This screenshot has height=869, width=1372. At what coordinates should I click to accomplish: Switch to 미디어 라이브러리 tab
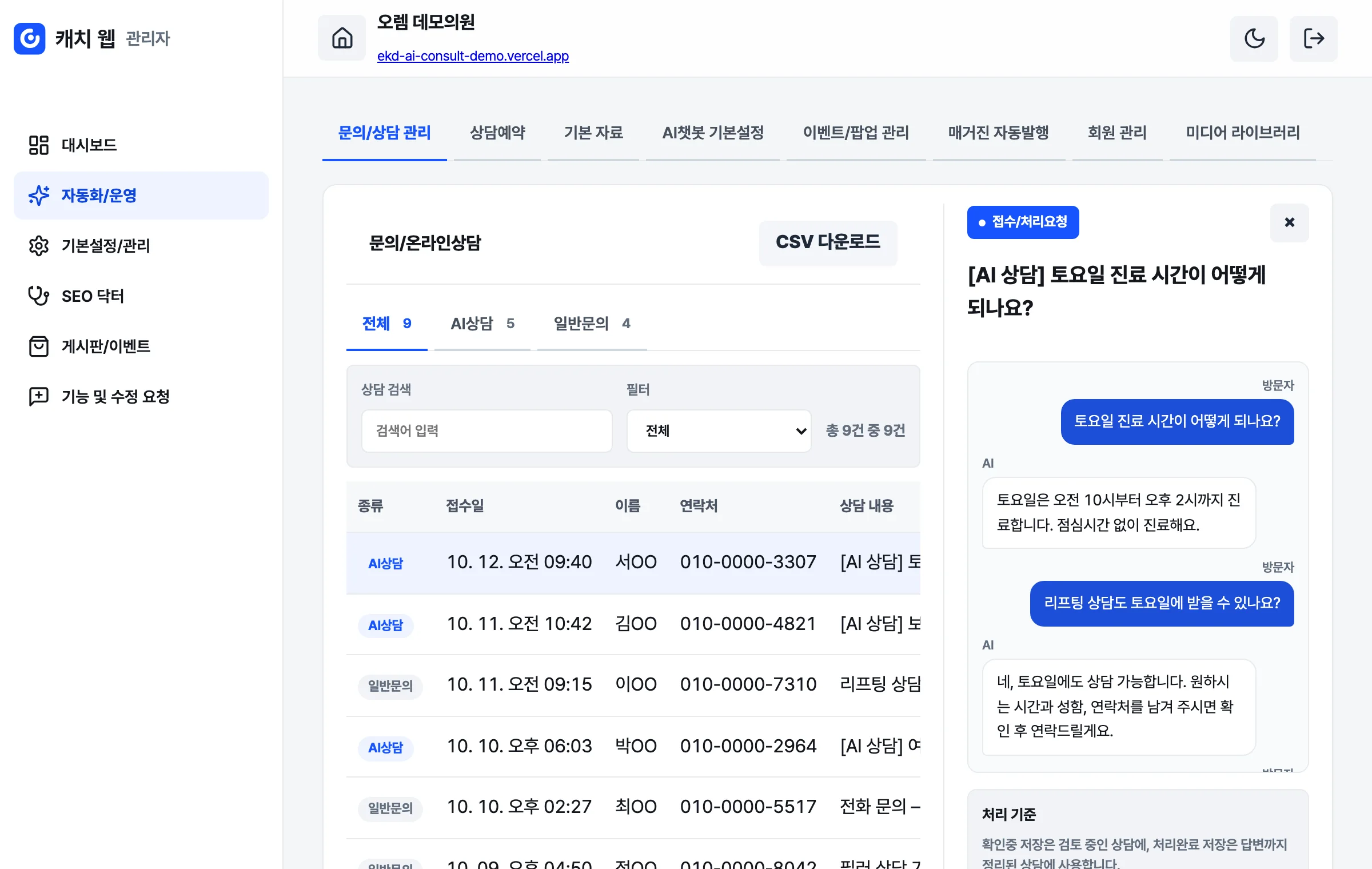pos(1243,133)
